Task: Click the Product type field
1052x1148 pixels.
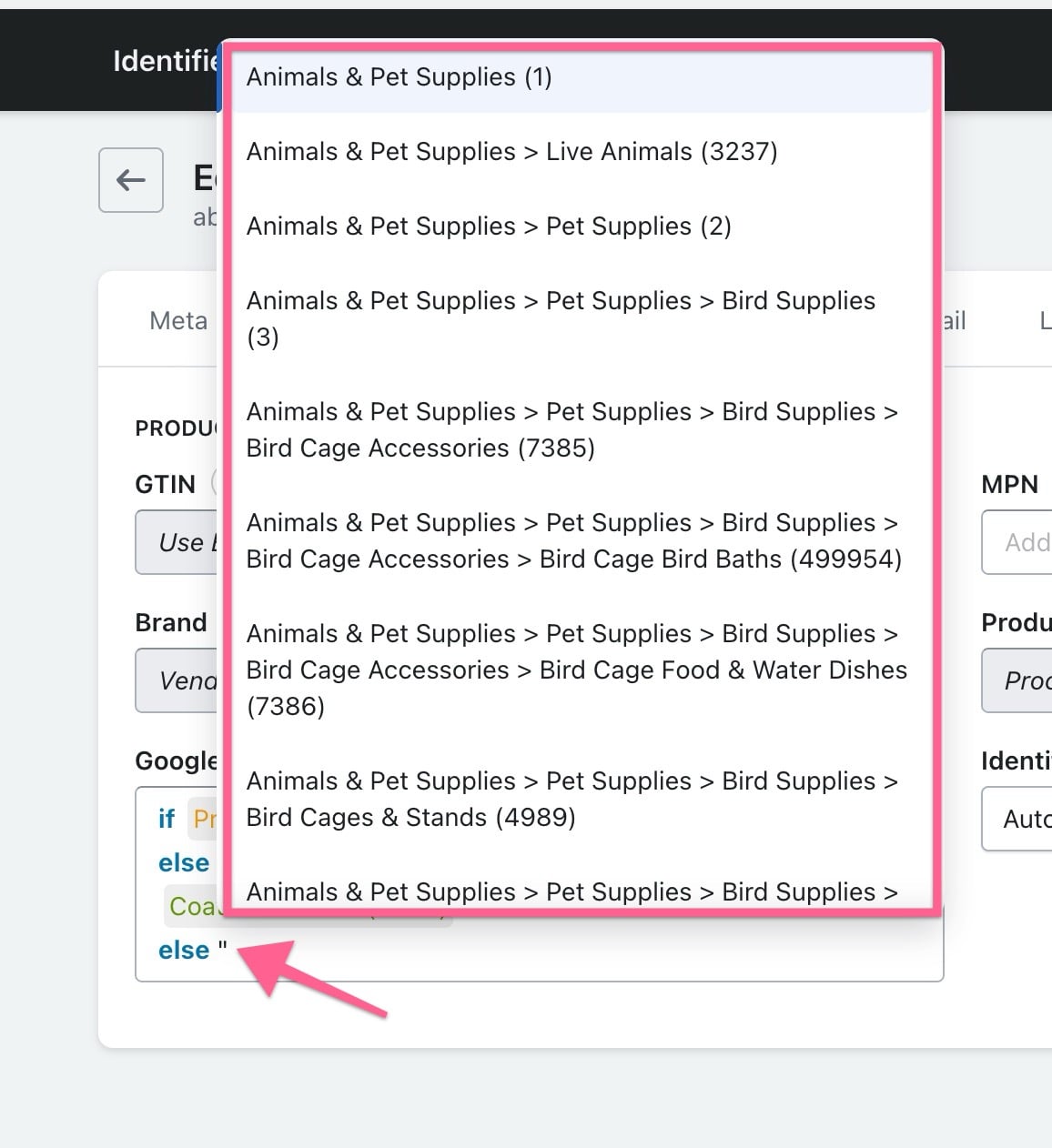Action: (x=1017, y=680)
